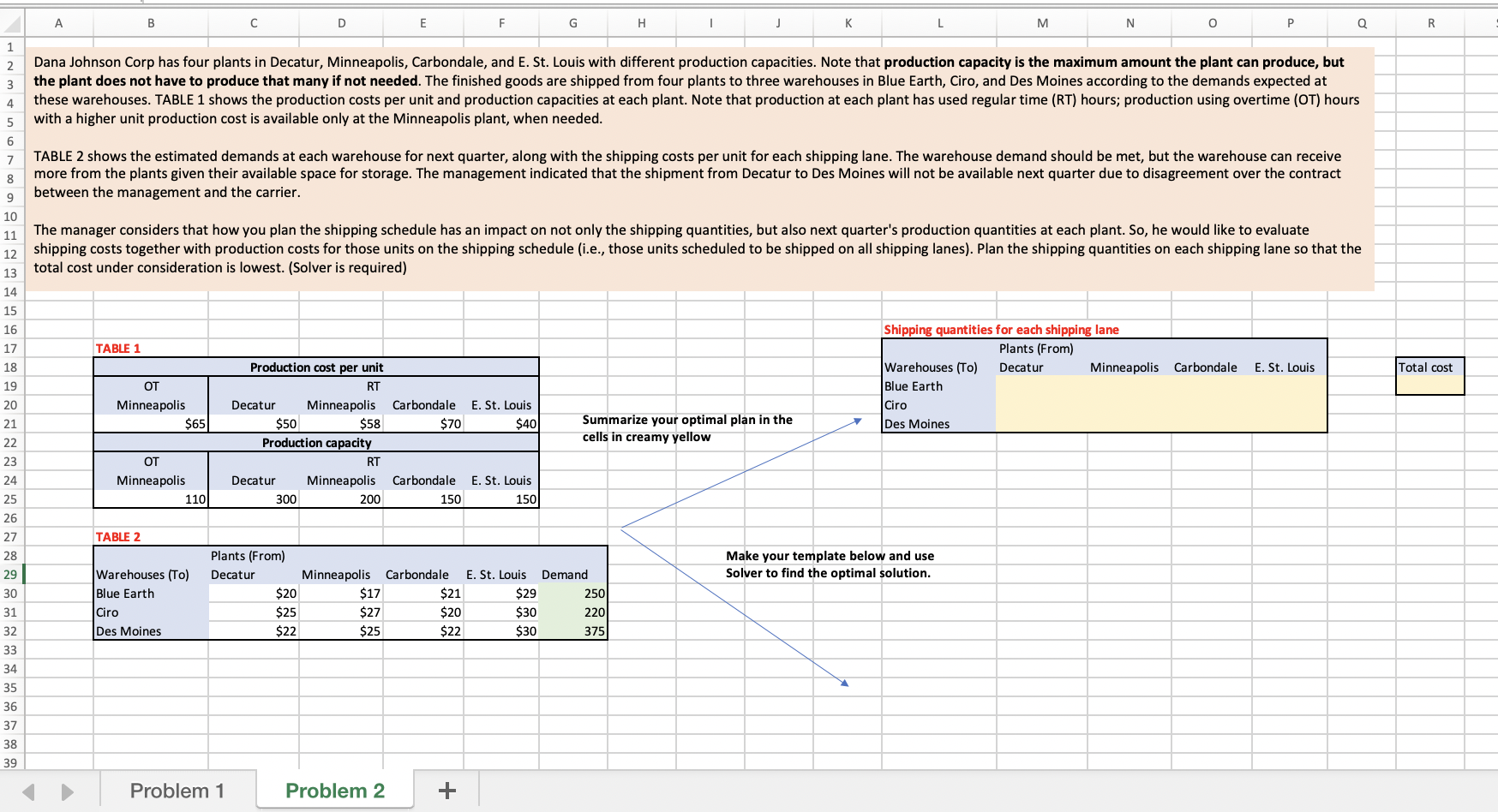This screenshot has height=812, width=1498.
Task: Select row 17 header
Action: pos(11,349)
